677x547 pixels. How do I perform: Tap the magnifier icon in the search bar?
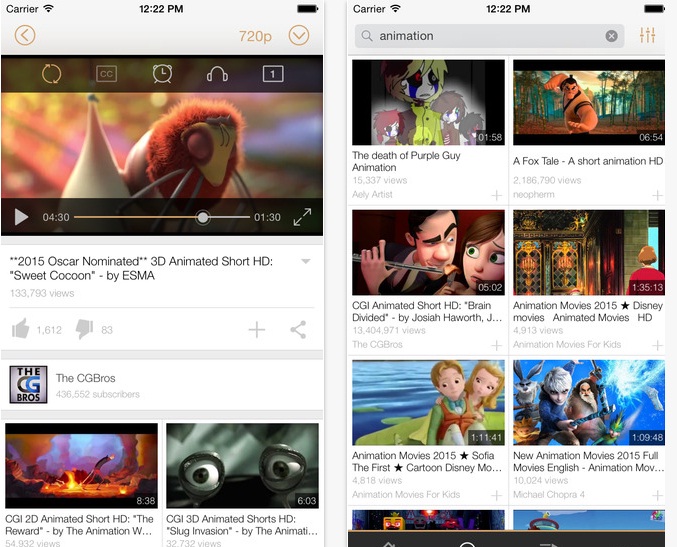tap(367, 36)
